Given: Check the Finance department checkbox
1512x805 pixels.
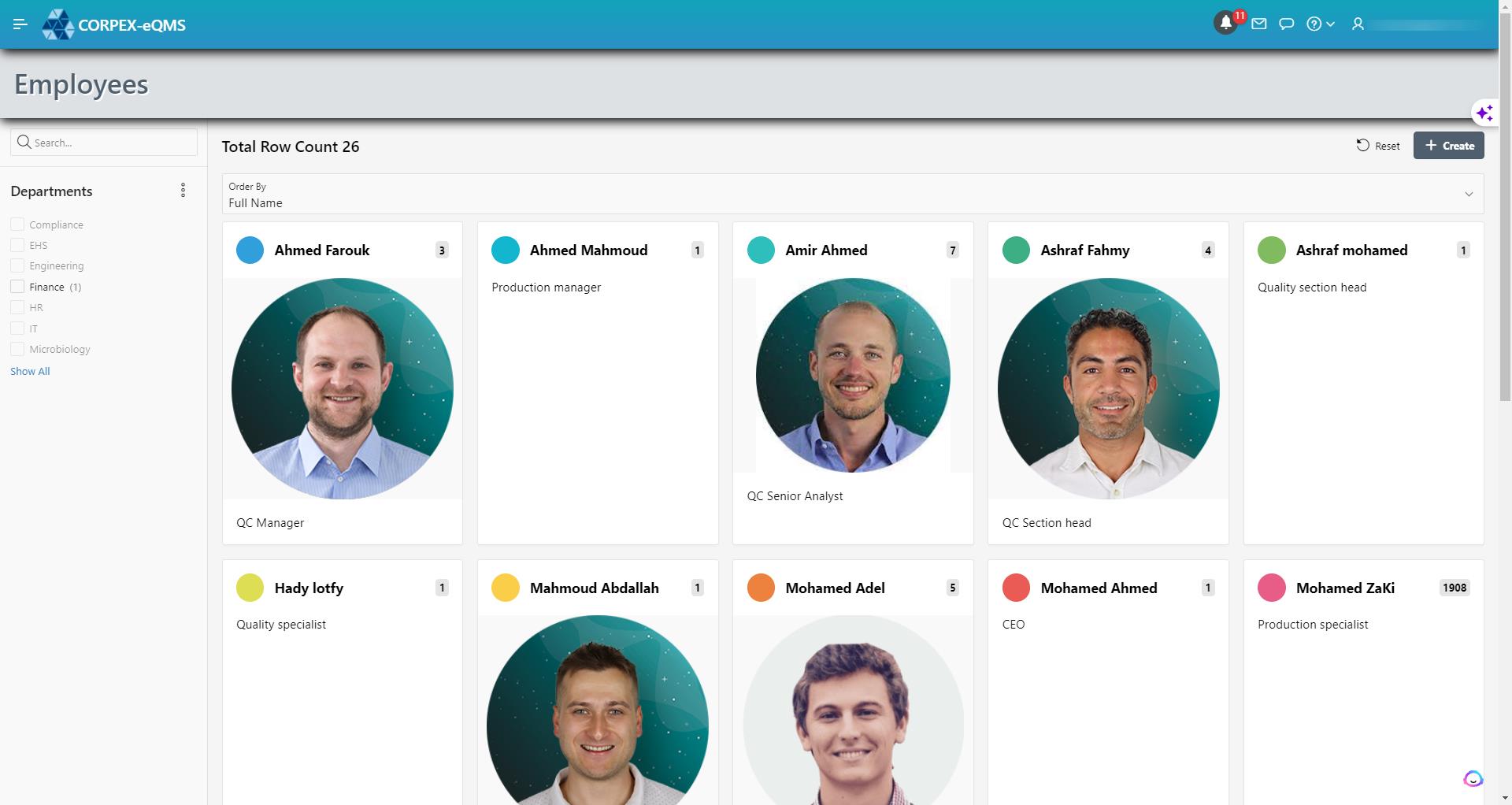Looking at the screenshot, I should 17,287.
